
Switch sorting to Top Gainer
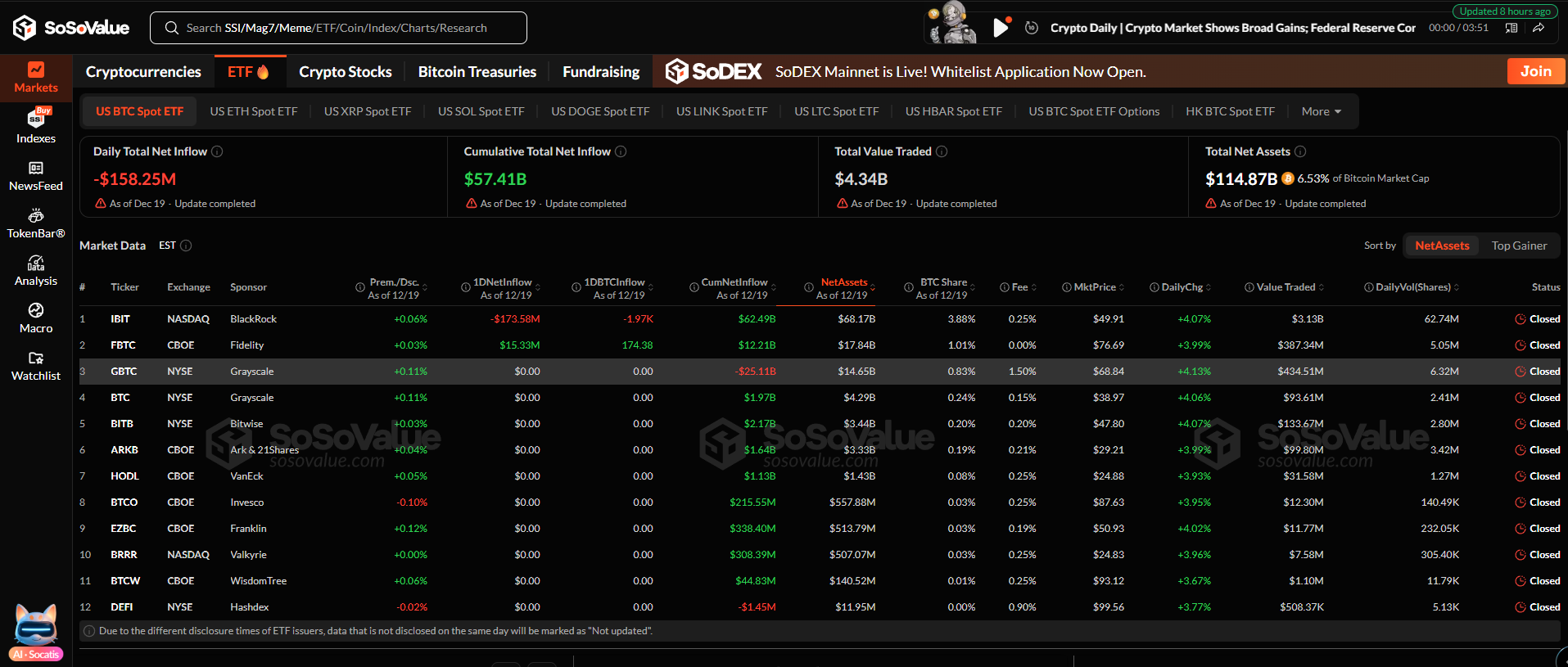point(1519,246)
